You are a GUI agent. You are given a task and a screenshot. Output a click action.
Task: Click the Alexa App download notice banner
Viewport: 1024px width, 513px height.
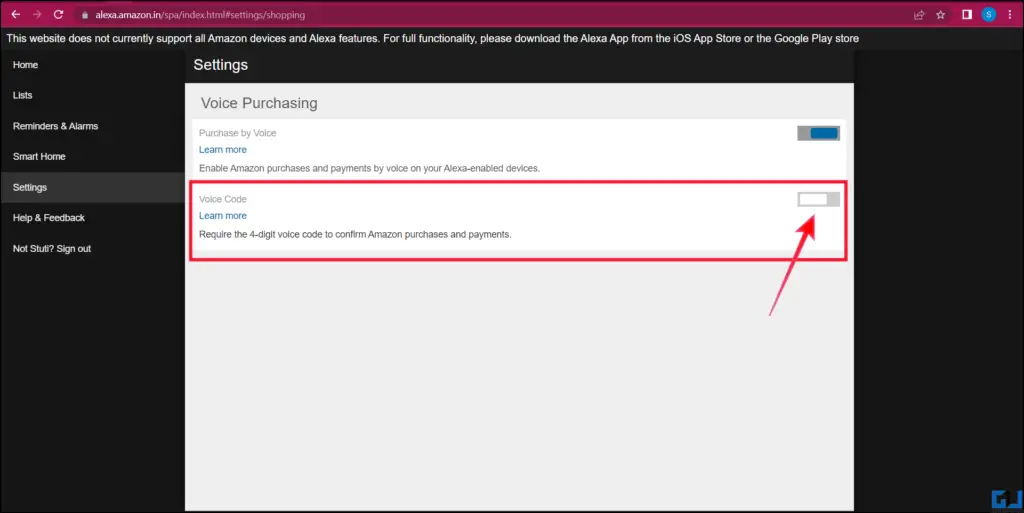click(x=432, y=39)
